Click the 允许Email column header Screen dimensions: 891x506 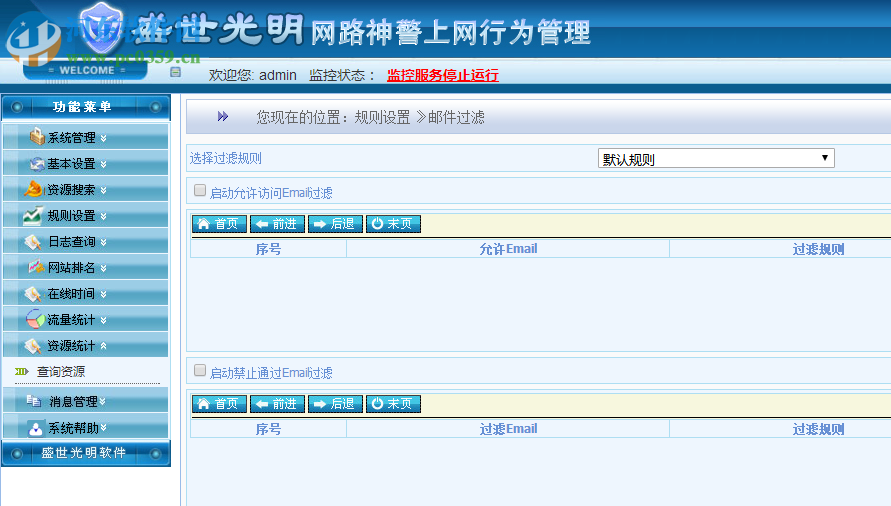pos(508,249)
